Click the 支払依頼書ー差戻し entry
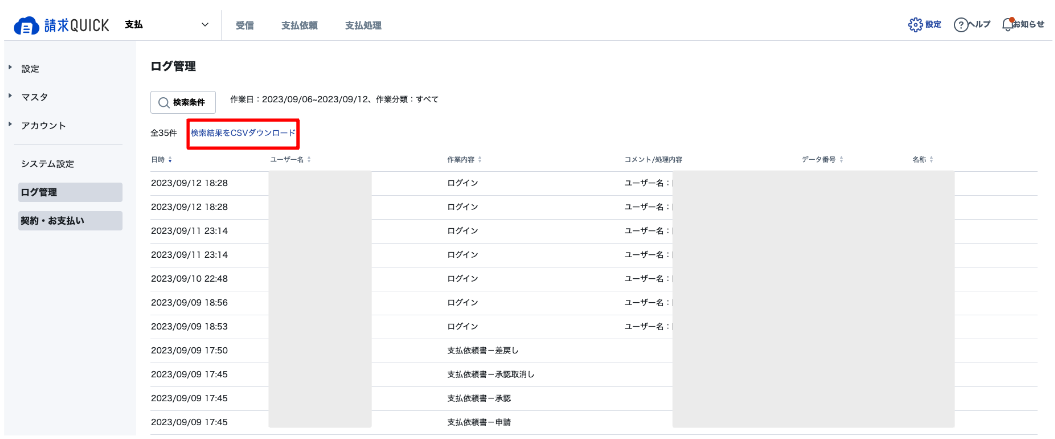 point(483,351)
